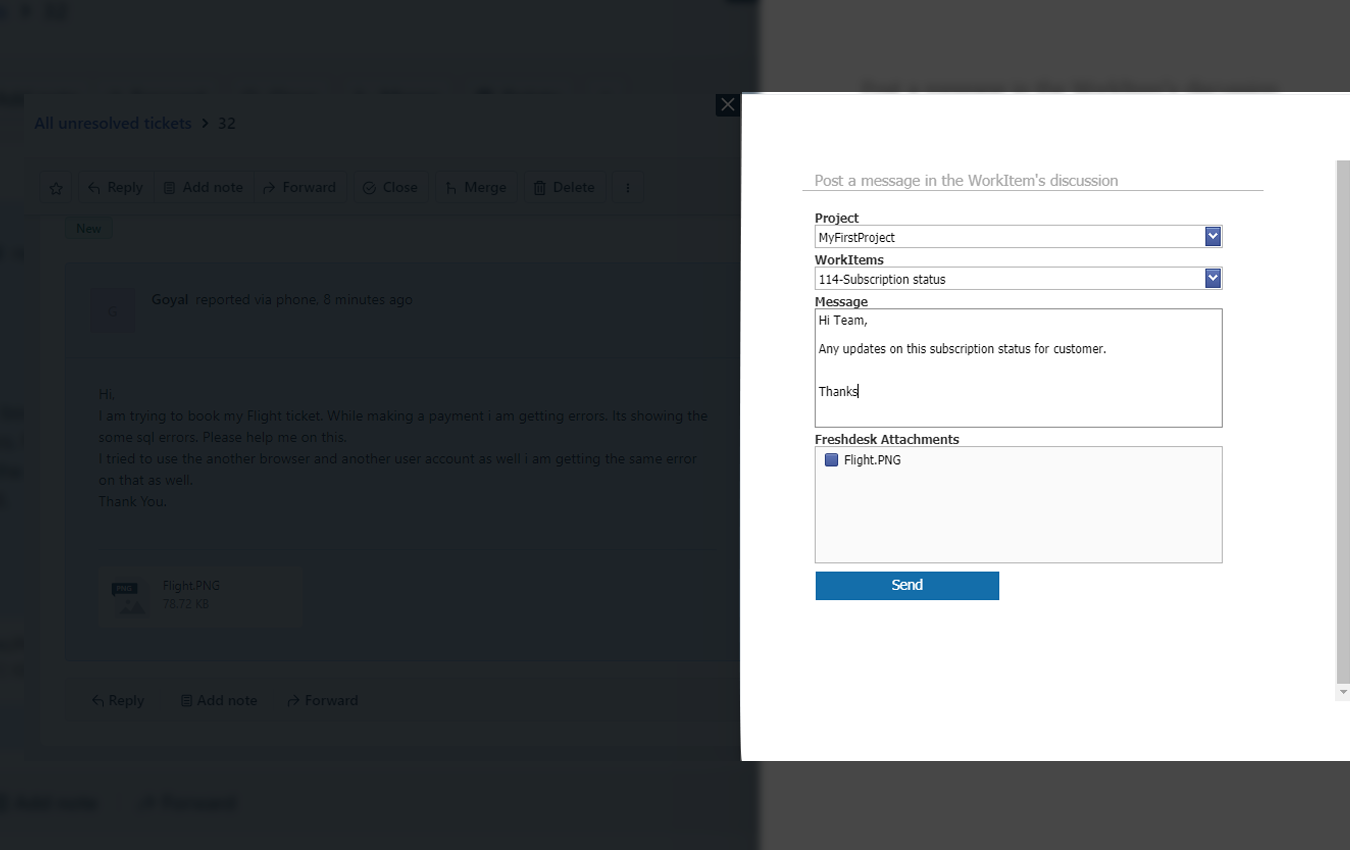Click the Delete ticket button
Viewport: 1350px width, 850px height.
click(x=564, y=187)
